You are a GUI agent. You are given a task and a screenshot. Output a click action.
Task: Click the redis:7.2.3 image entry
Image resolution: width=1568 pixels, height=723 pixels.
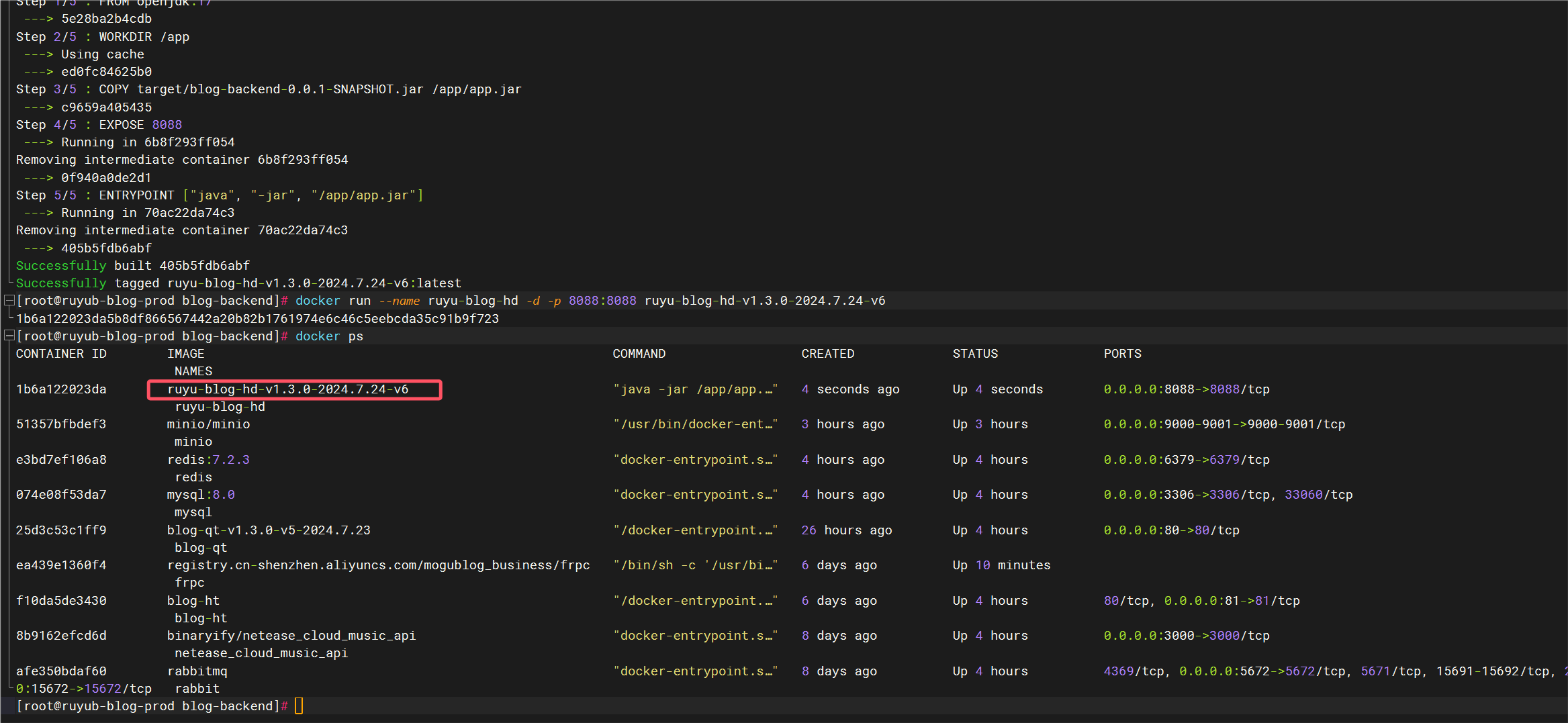(x=208, y=460)
